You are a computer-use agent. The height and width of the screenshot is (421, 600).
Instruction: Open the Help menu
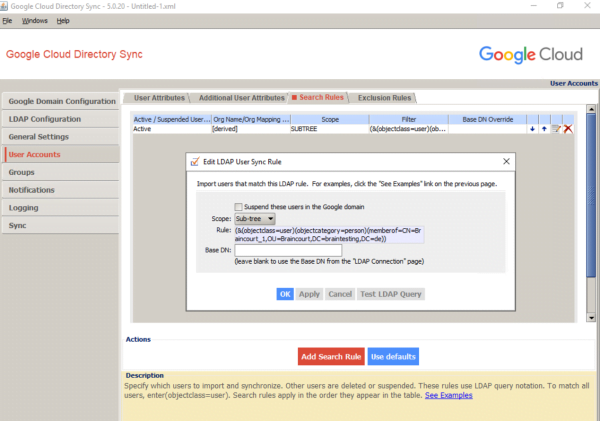(x=63, y=21)
